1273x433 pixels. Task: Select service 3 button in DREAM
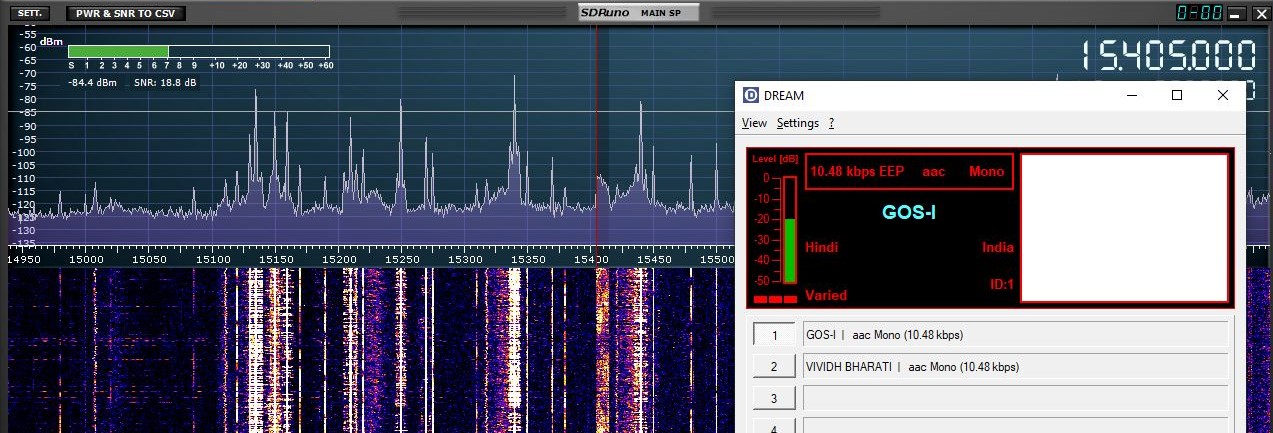click(774, 399)
